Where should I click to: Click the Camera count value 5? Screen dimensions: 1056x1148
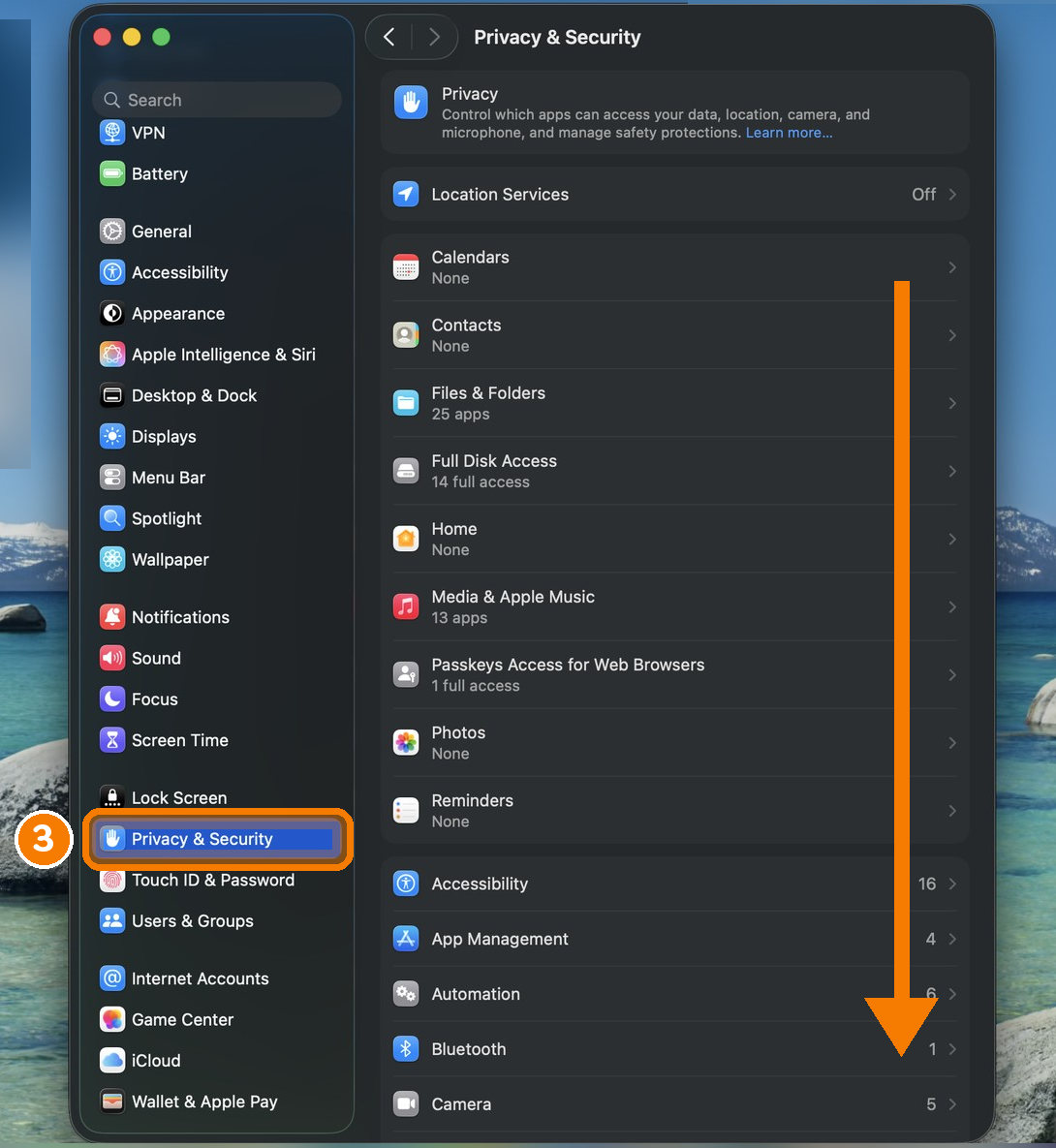pyautogui.click(x=931, y=1104)
